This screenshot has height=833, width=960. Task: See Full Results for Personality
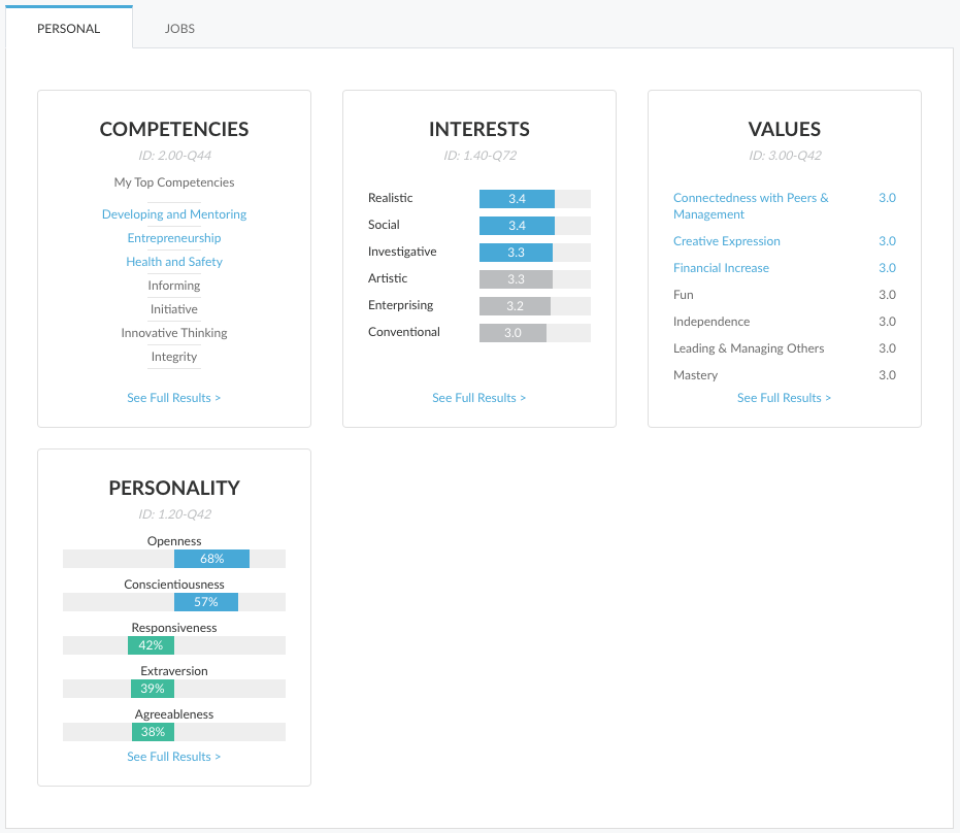[174, 756]
